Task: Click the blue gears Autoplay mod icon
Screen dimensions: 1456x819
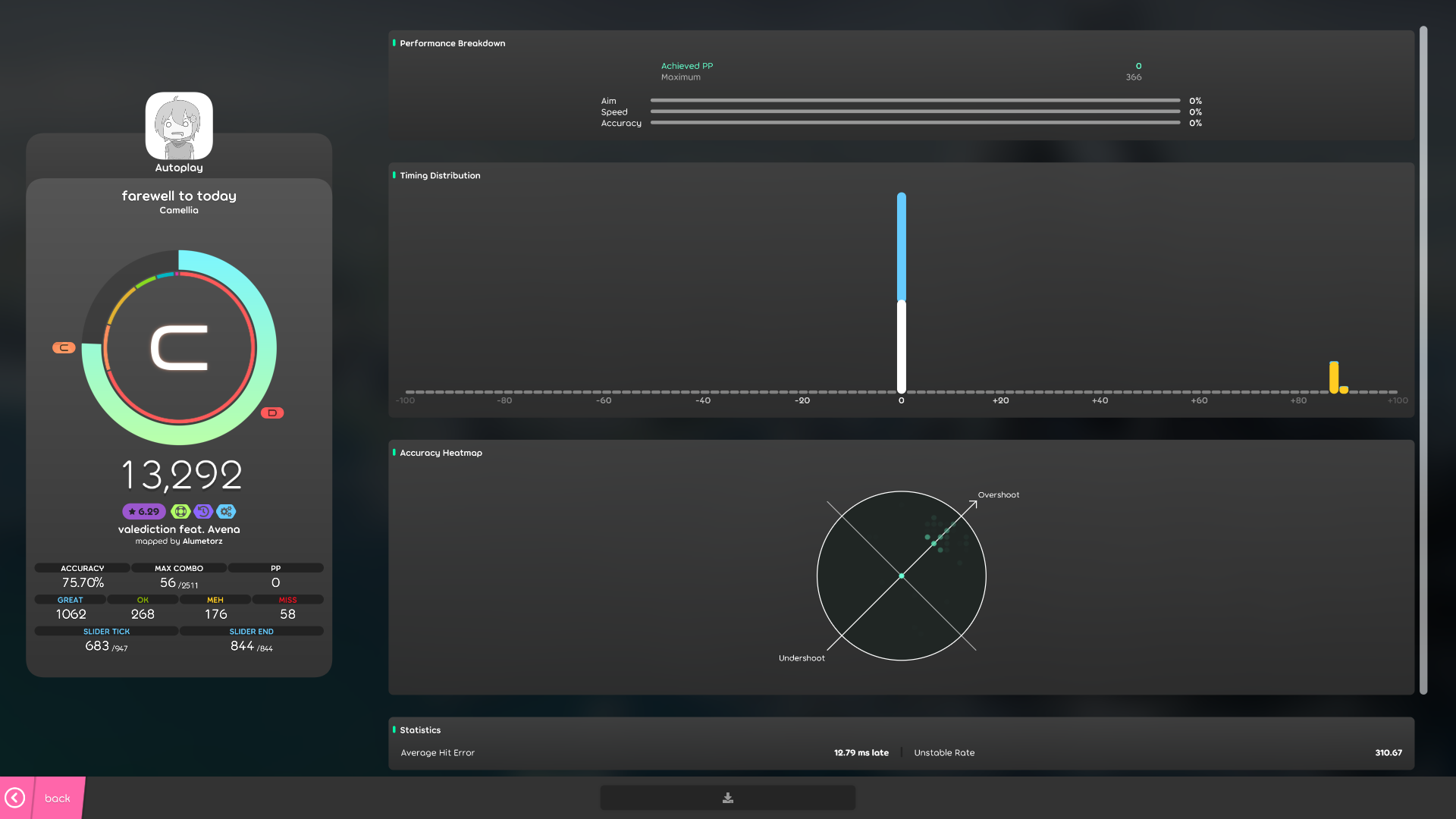Action: (226, 512)
